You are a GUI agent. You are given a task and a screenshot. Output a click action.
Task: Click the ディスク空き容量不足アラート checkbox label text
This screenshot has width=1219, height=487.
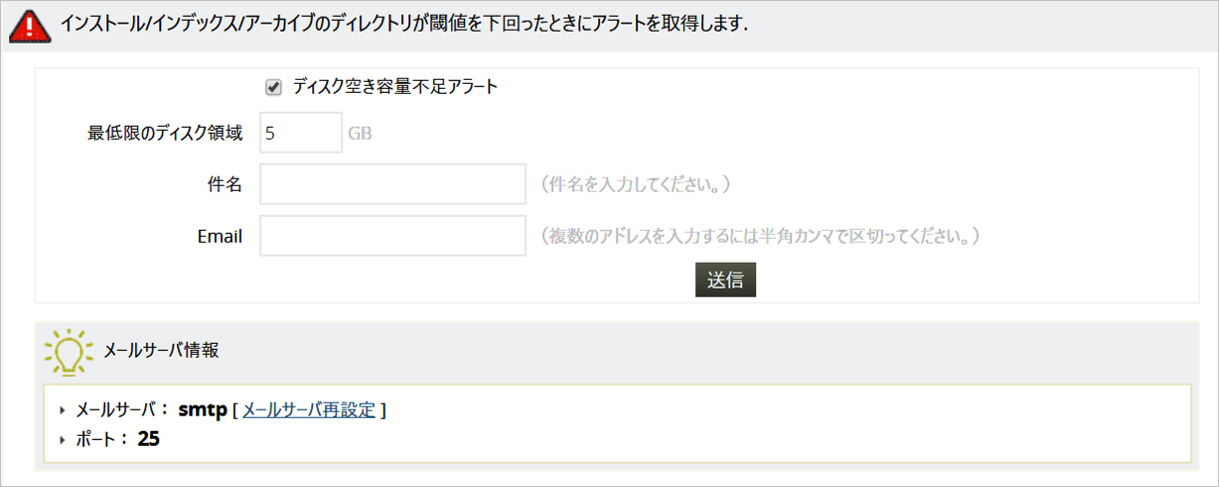click(395, 87)
